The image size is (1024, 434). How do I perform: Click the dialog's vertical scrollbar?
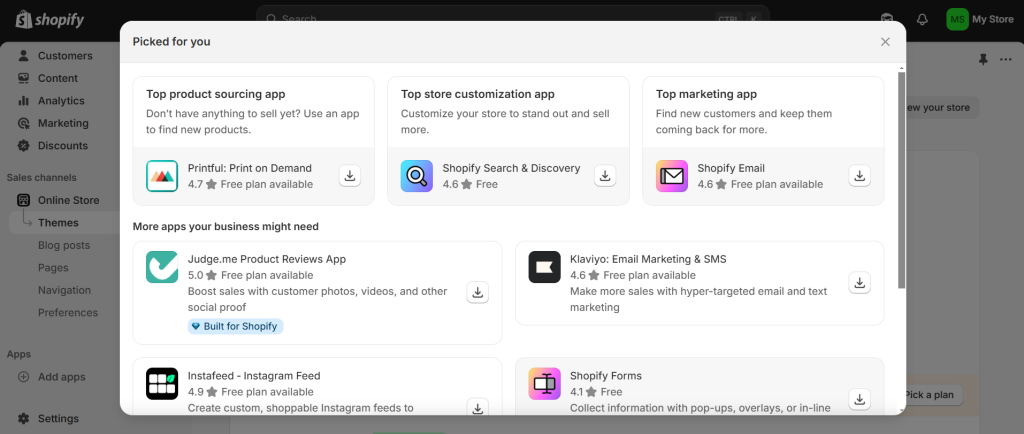[x=902, y=179]
